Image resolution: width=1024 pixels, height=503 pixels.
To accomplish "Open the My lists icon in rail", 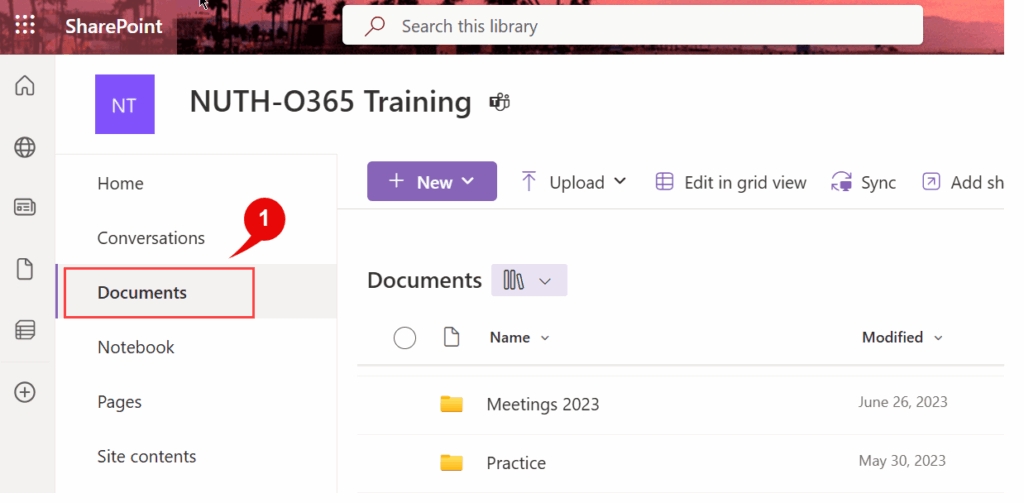I will [x=25, y=329].
